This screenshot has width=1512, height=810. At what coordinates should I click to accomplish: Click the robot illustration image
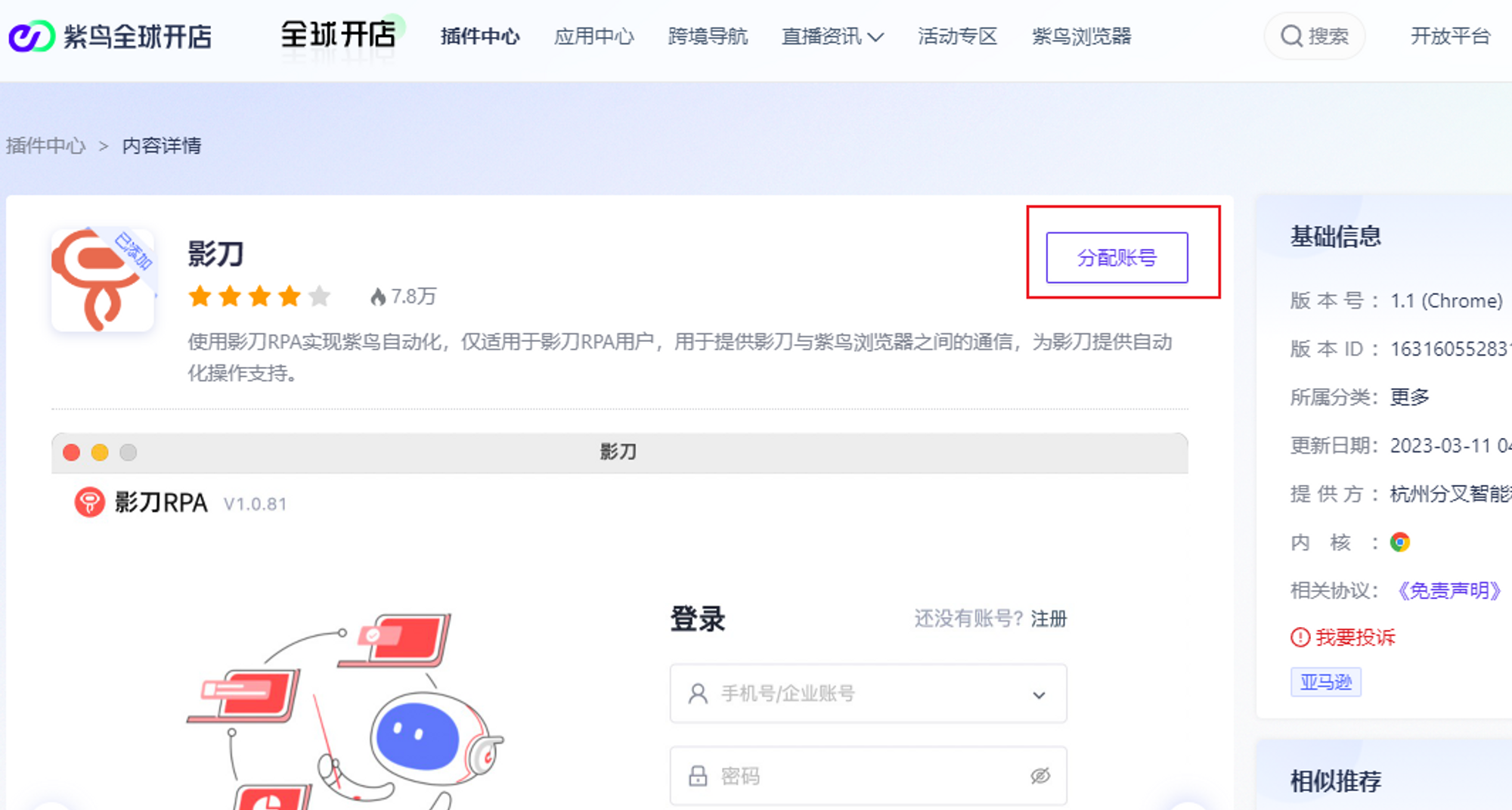(345, 711)
